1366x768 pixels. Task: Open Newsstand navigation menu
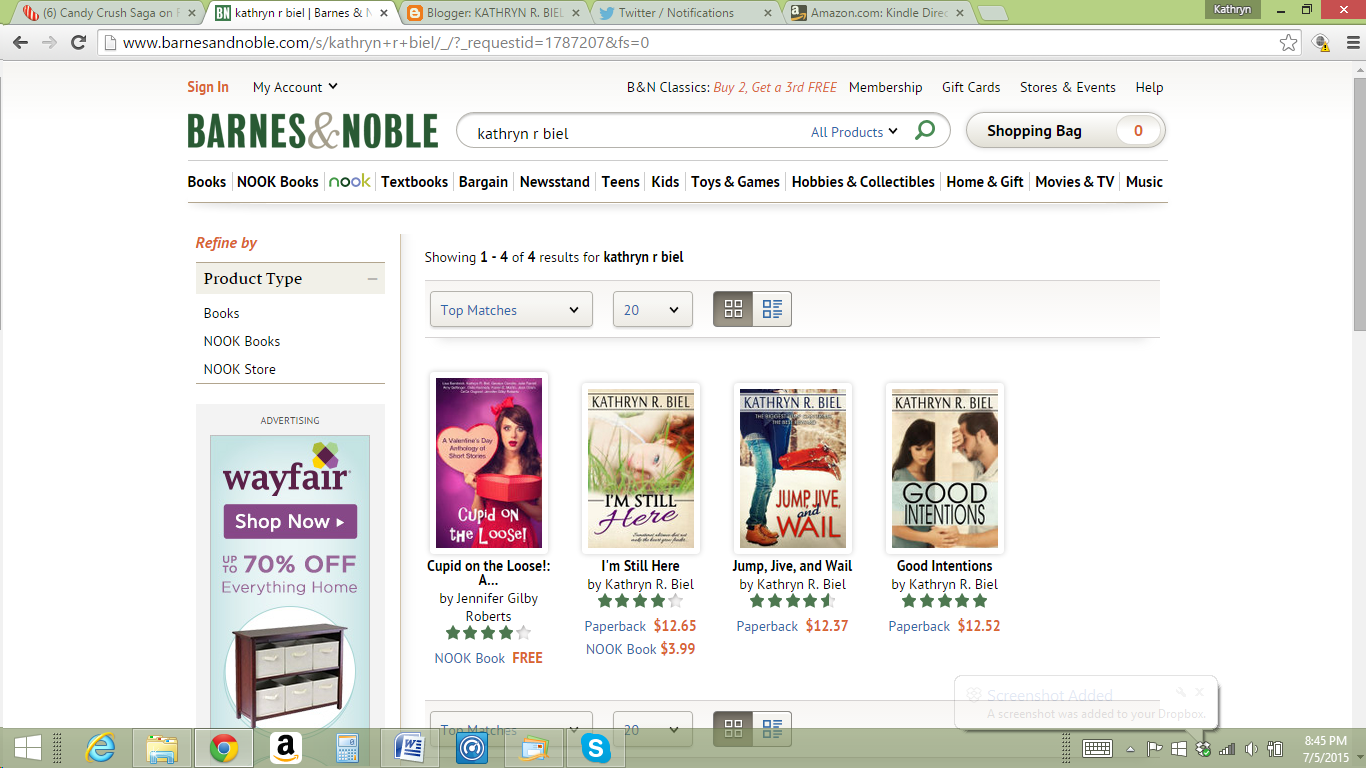click(555, 181)
